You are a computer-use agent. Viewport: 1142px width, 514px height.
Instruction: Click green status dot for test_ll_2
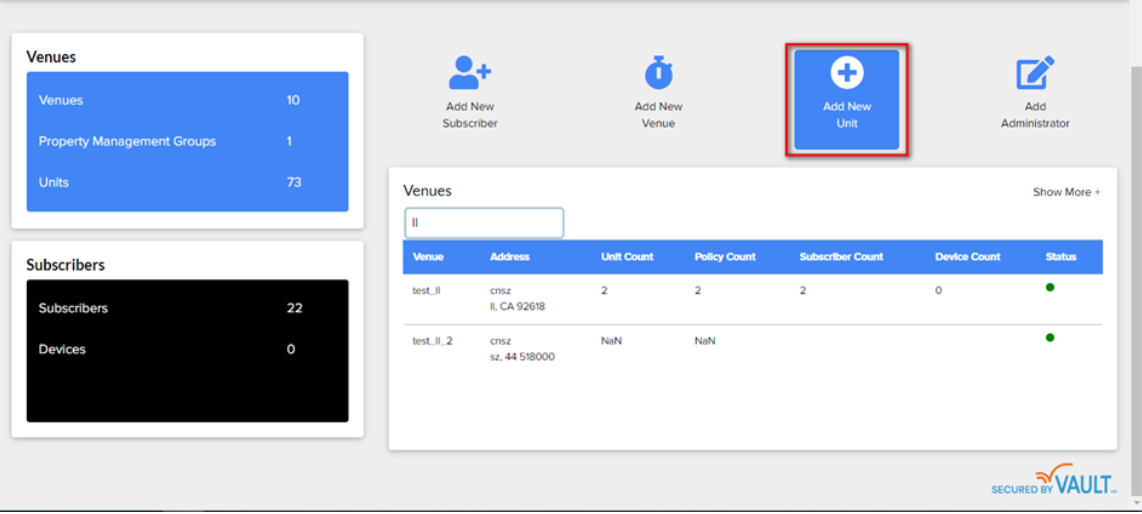click(1050, 338)
